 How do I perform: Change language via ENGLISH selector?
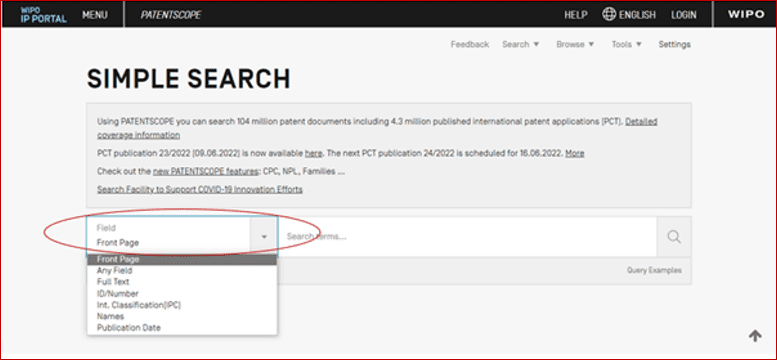[x=637, y=15]
